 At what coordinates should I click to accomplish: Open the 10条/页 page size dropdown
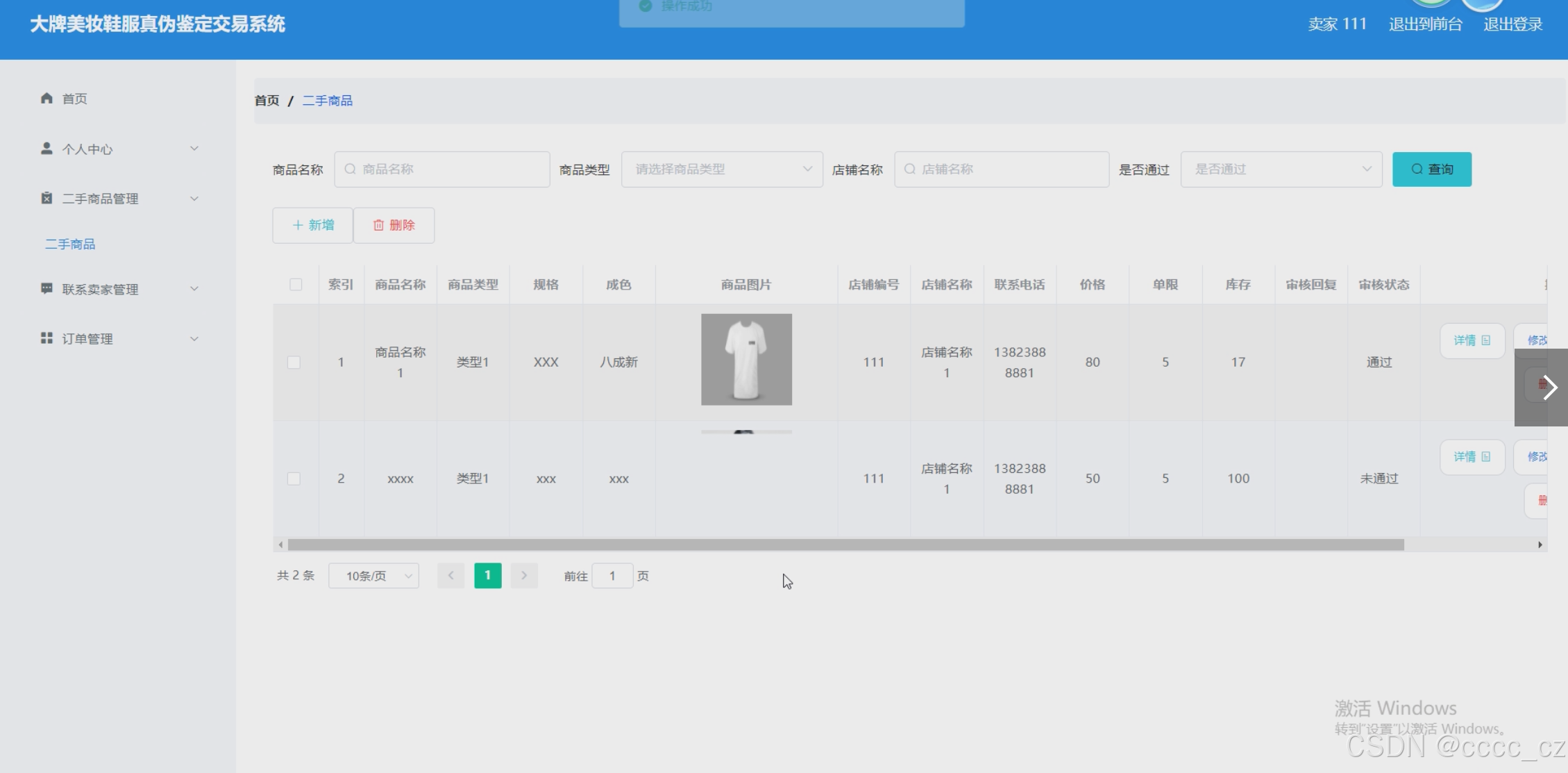coord(373,576)
